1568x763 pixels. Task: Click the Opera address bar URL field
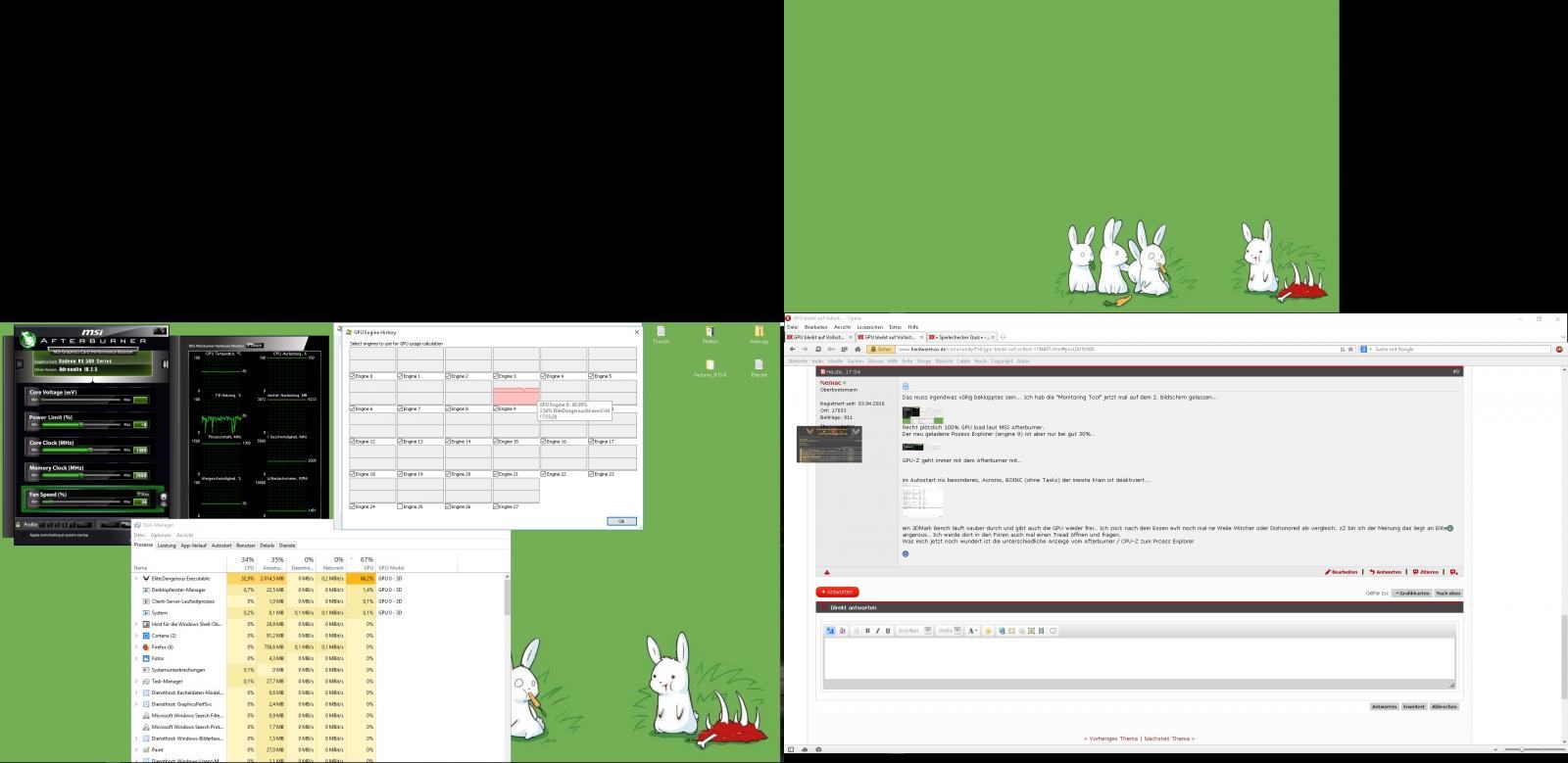(x=1117, y=349)
